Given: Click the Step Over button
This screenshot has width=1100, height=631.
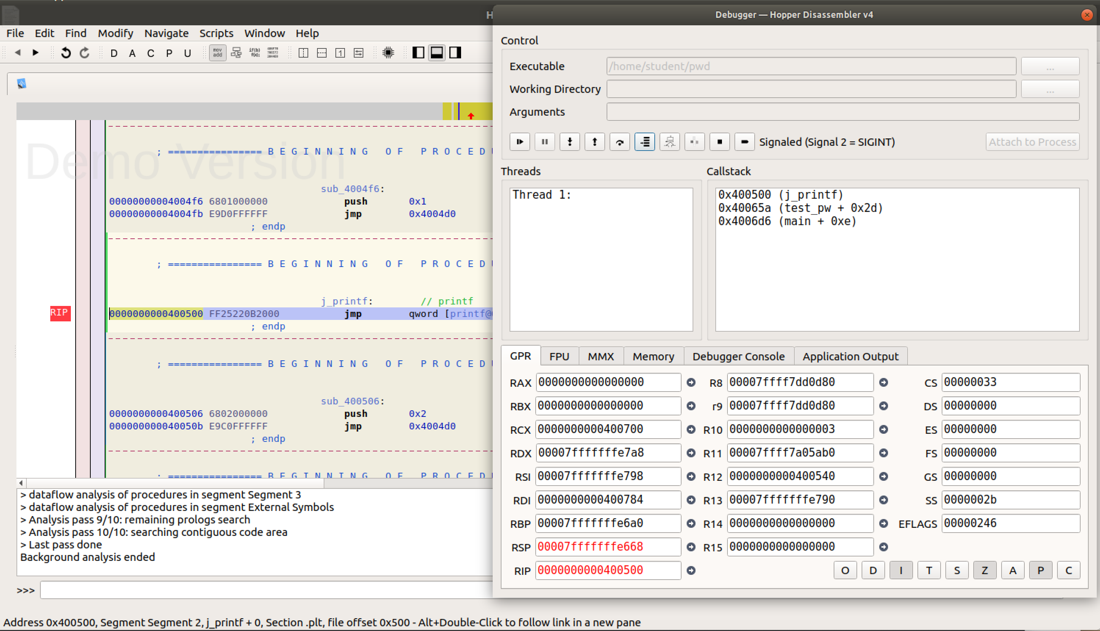Looking at the screenshot, I should pos(620,142).
